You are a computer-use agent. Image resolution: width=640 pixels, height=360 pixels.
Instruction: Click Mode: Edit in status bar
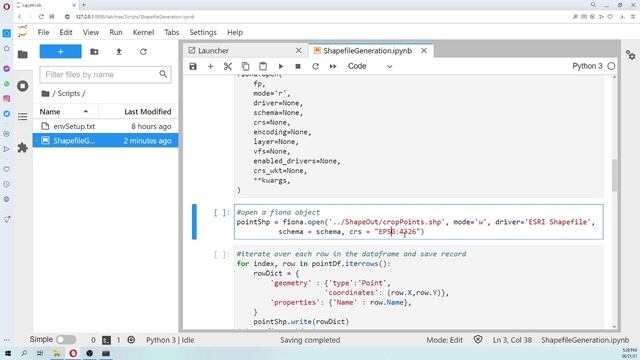(x=444, y=340)
